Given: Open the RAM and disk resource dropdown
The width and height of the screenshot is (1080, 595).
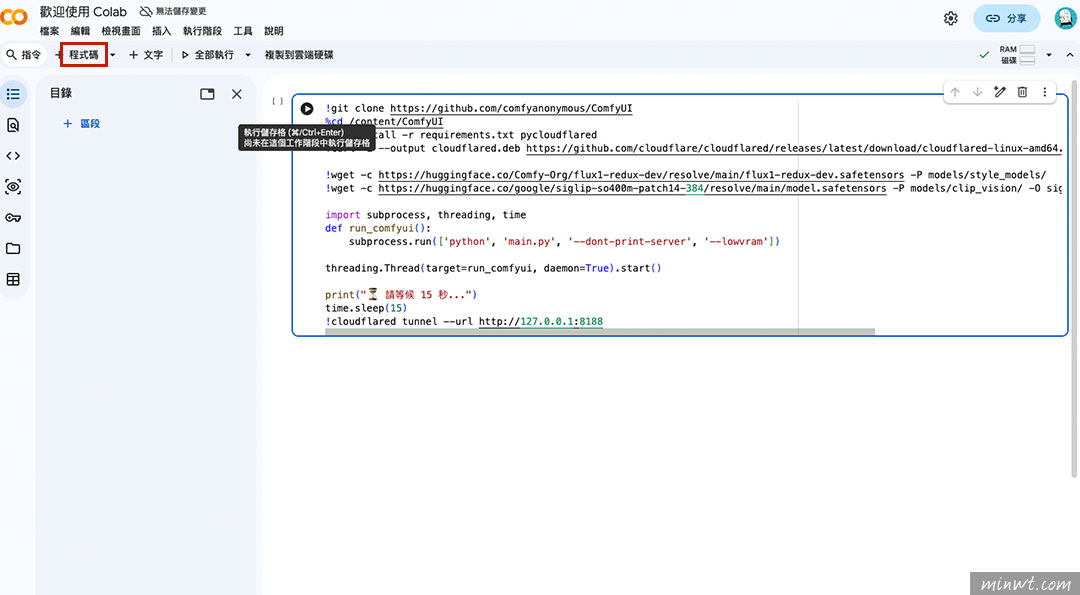Looking at the screenshot, I should pos(1049,55).
